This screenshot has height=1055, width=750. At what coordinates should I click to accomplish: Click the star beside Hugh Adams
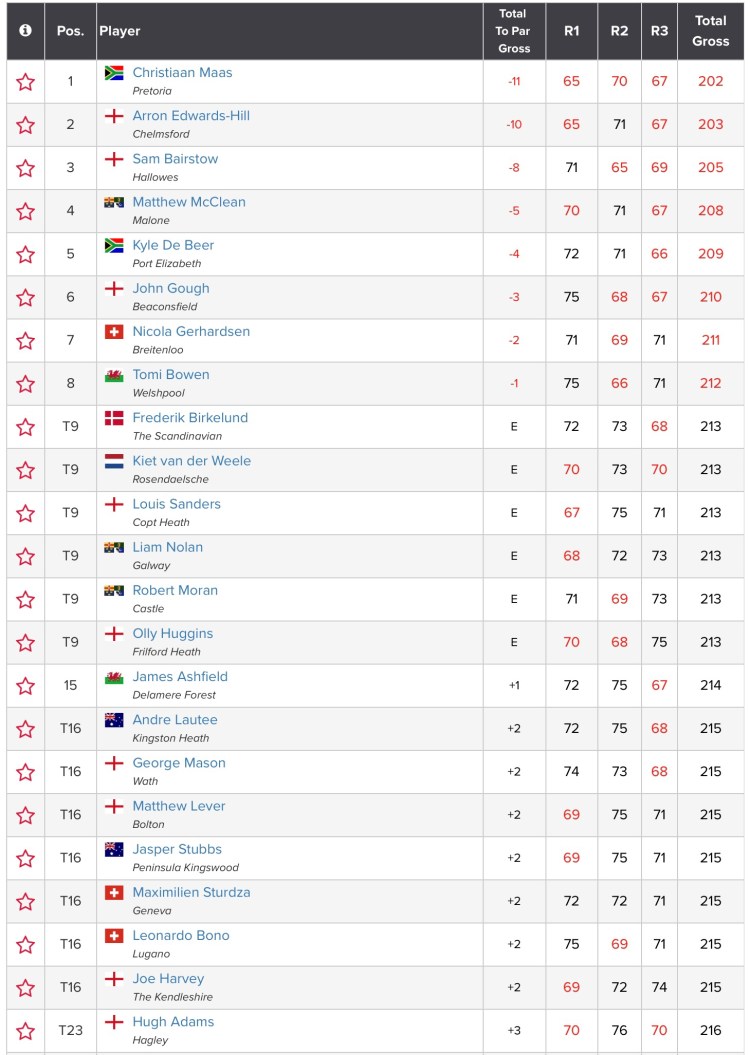coord(25,1031)
